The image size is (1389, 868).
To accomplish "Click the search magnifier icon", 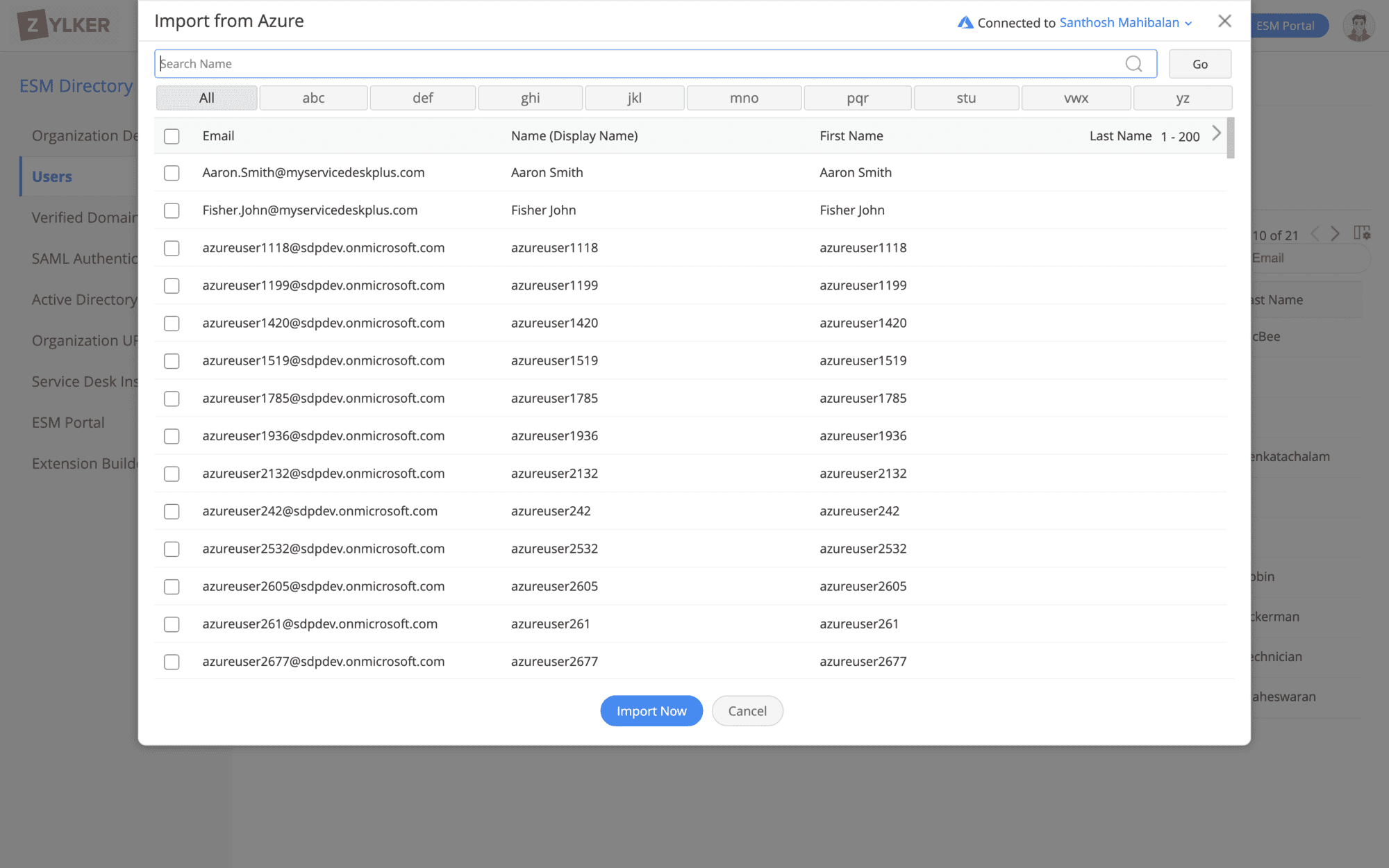I will click(x=1133, y=64).
